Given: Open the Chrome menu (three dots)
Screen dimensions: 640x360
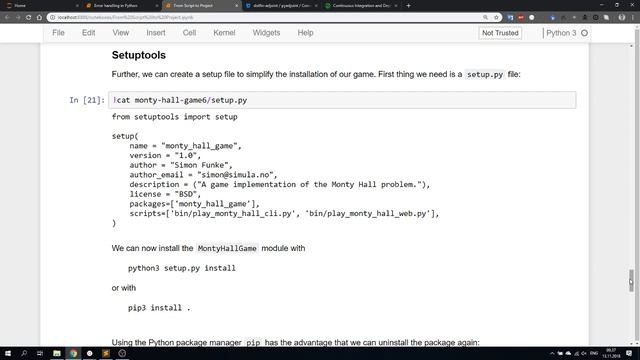Looking at the screenshot, I should (633, 18).
